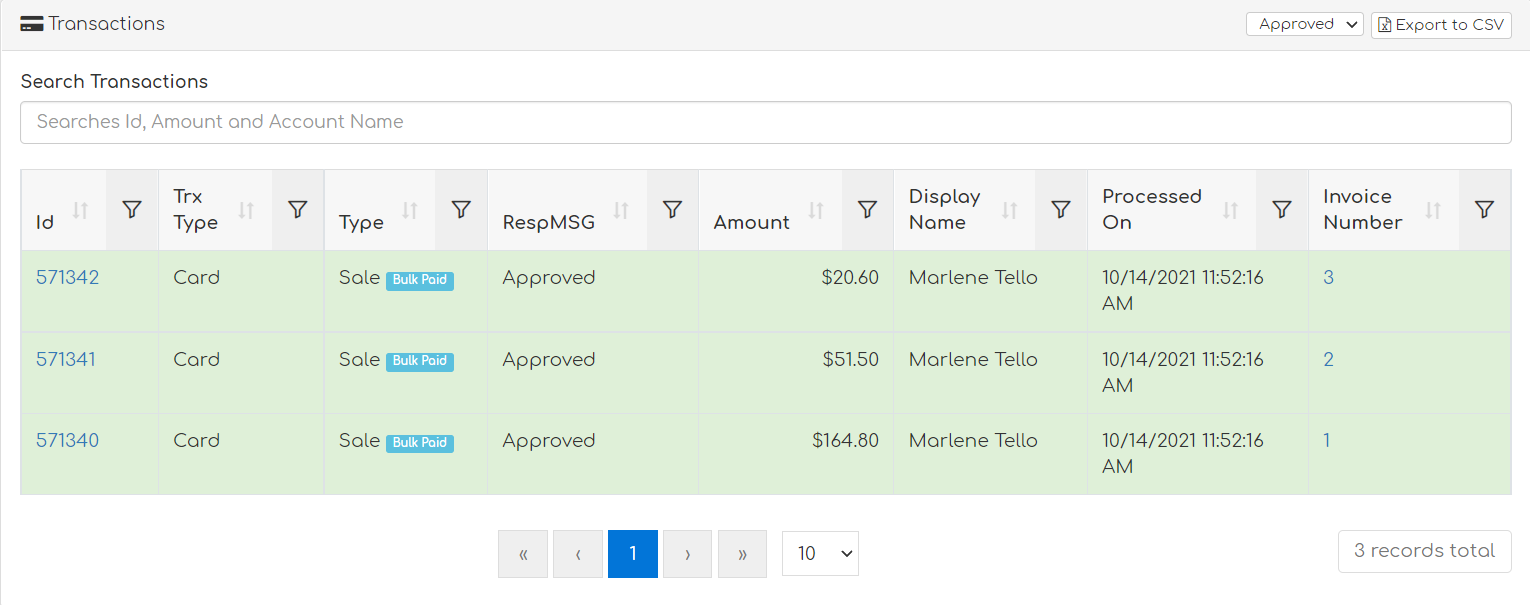Screen dimensions: 1530x605
Task: Sort the table by Amount
Action: (816, 211)
